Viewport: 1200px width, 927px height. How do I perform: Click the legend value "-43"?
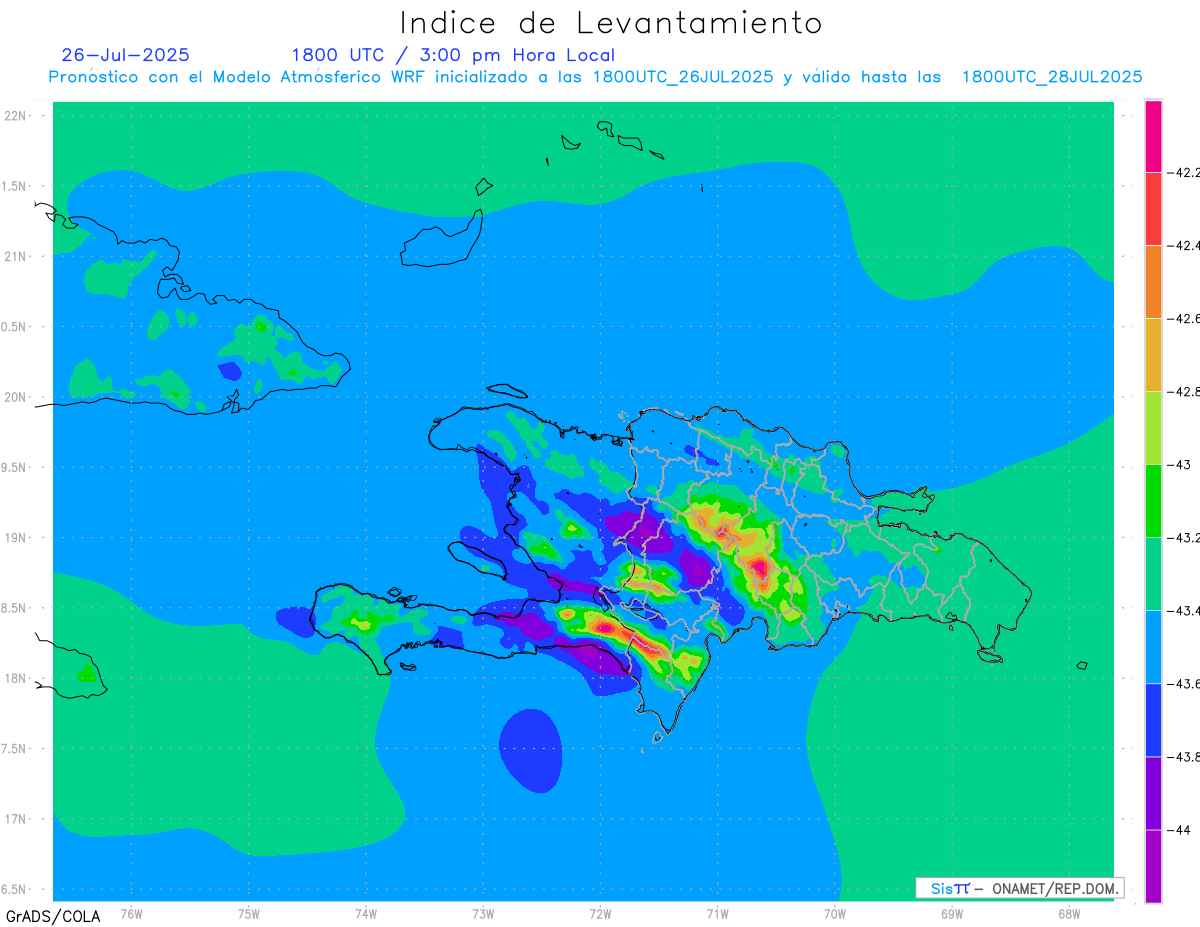point(1179,464)
